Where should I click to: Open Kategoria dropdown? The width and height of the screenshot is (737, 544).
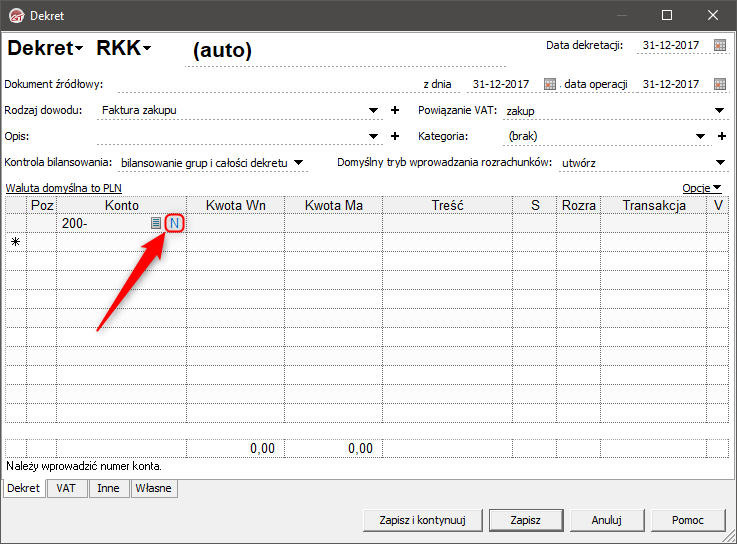point(700,136)
